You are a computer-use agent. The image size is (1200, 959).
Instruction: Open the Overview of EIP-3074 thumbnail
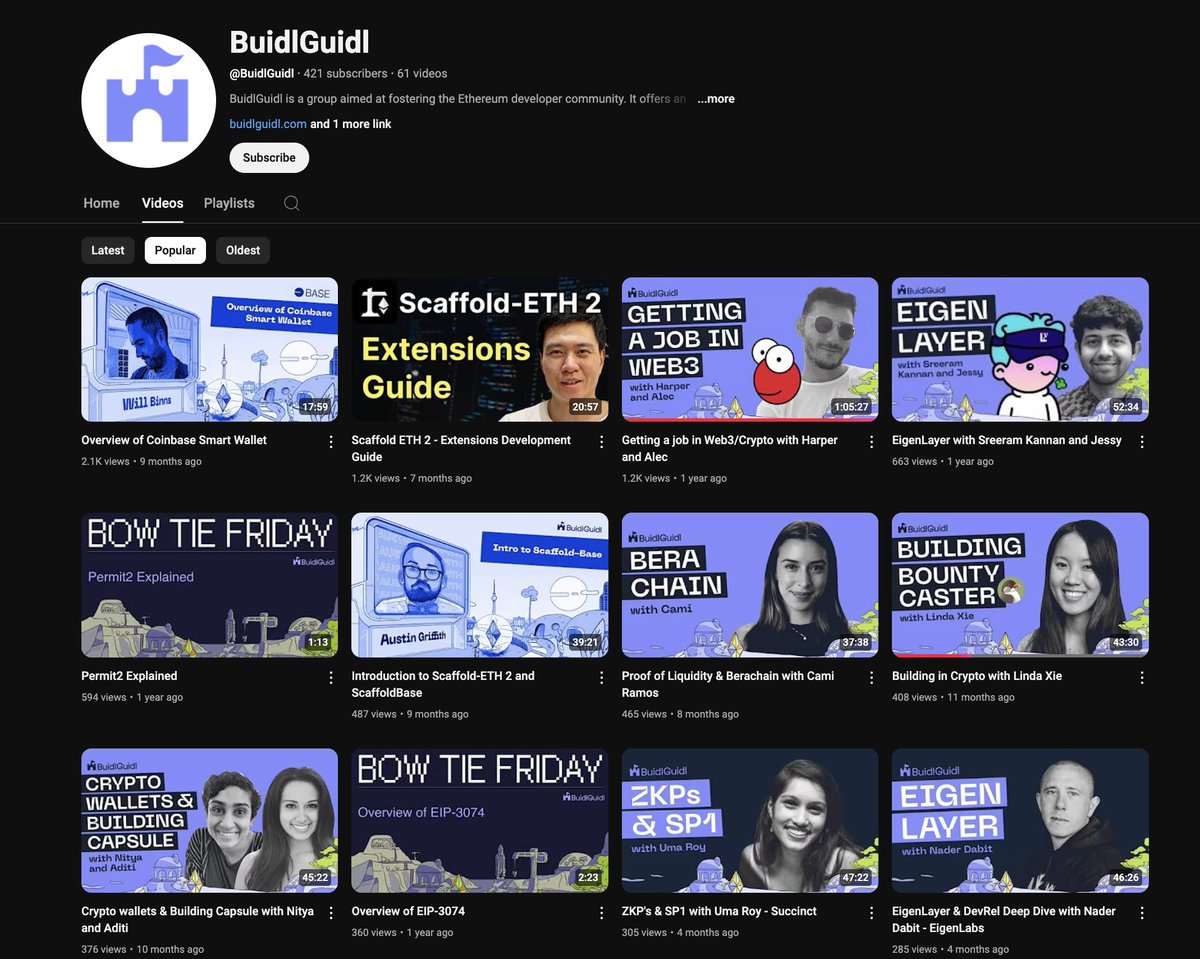480,820
